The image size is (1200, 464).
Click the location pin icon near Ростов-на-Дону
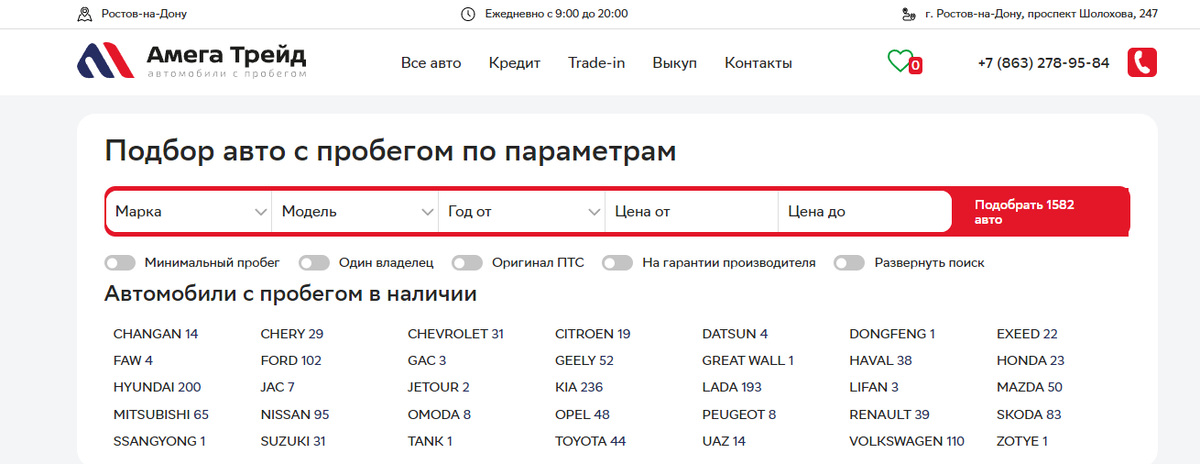[85, 14]
